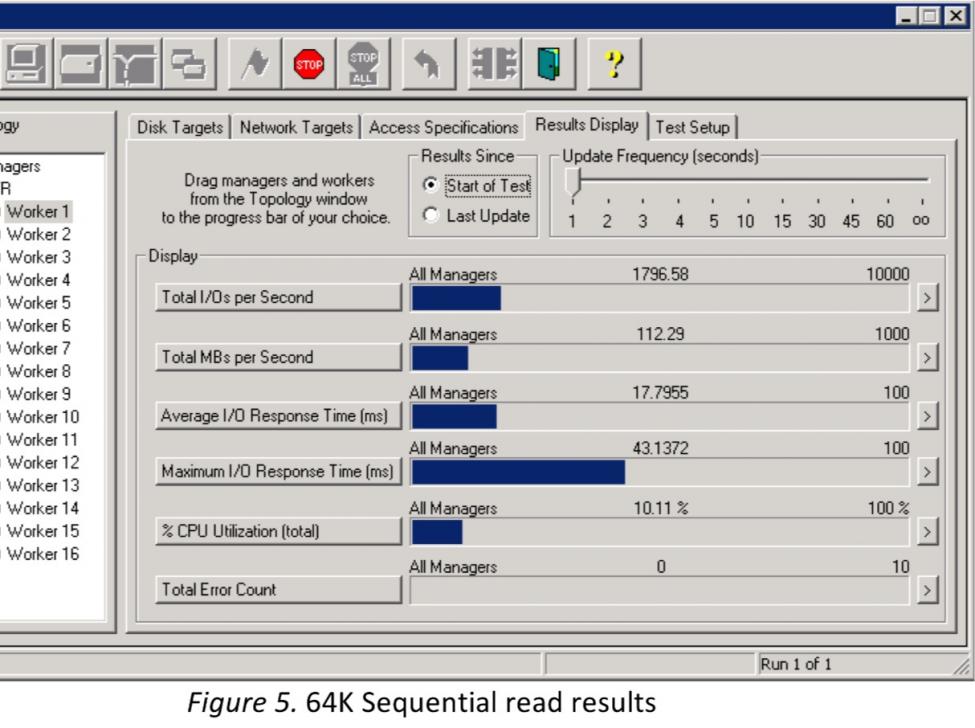
Task: Open options arrow for Total Error Count
Action: tap(927, 590)
